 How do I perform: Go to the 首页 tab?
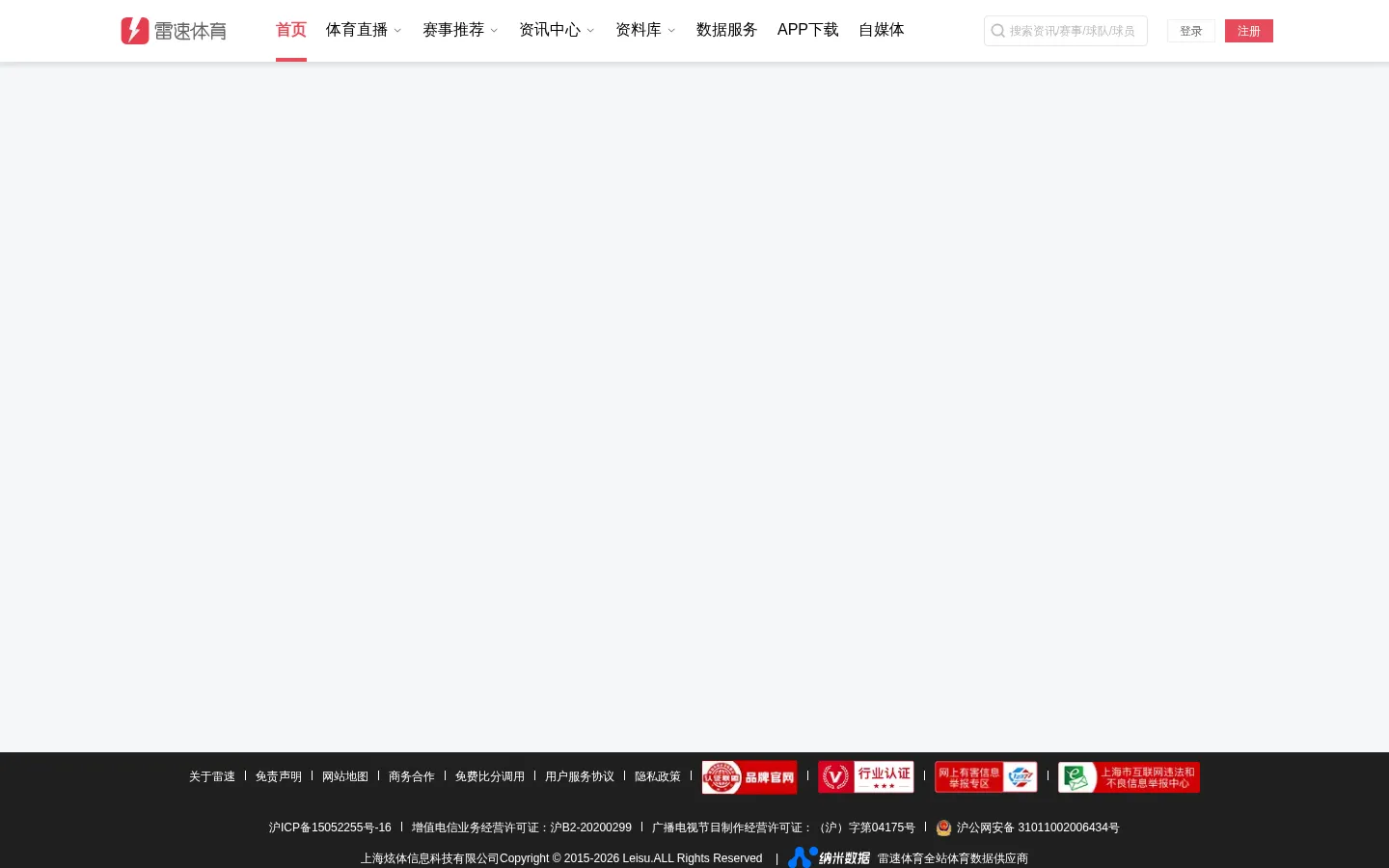pos(291,30)
